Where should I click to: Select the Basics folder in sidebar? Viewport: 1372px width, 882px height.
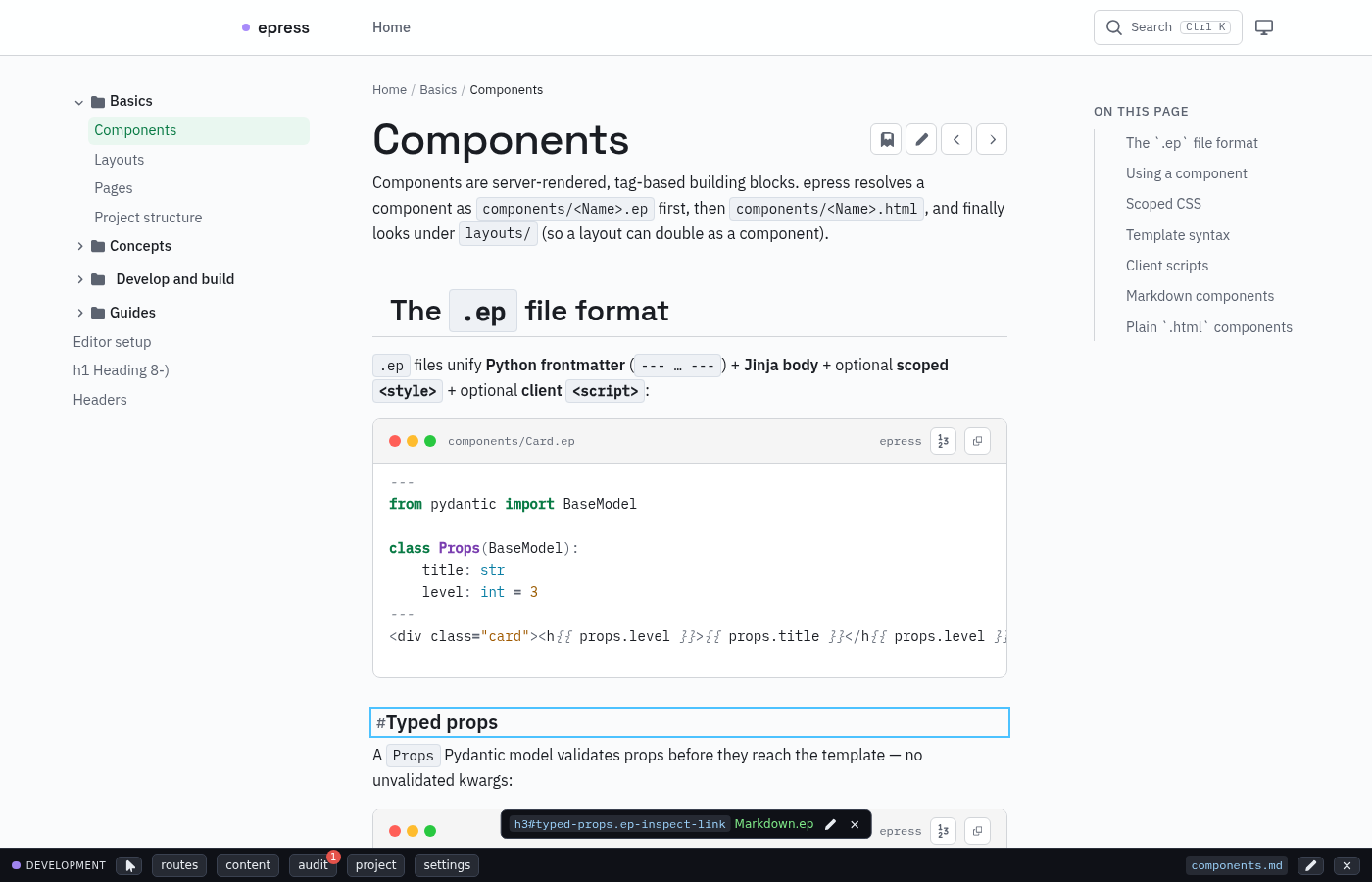tap(131, 101)
